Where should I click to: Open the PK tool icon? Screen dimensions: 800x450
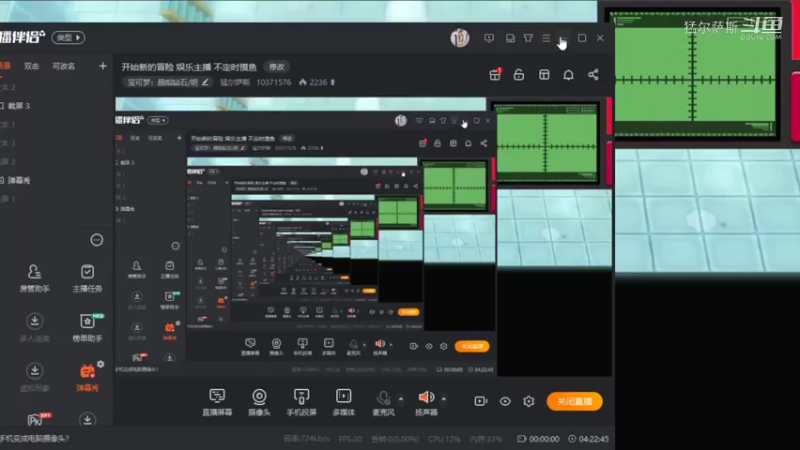38,419
